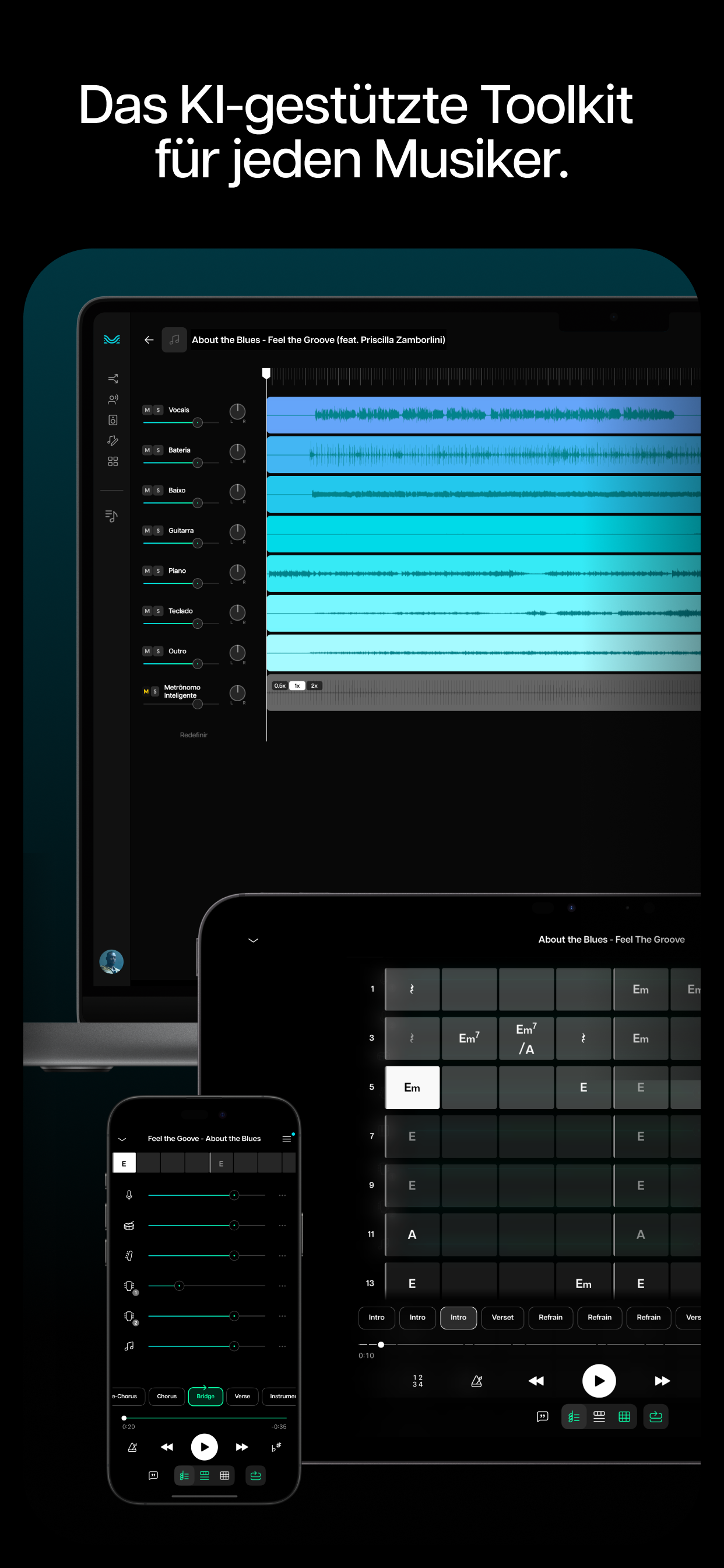Set metronome speed to 2x
The width and height of the screenshot is (724, 1568).
(314, 685)
